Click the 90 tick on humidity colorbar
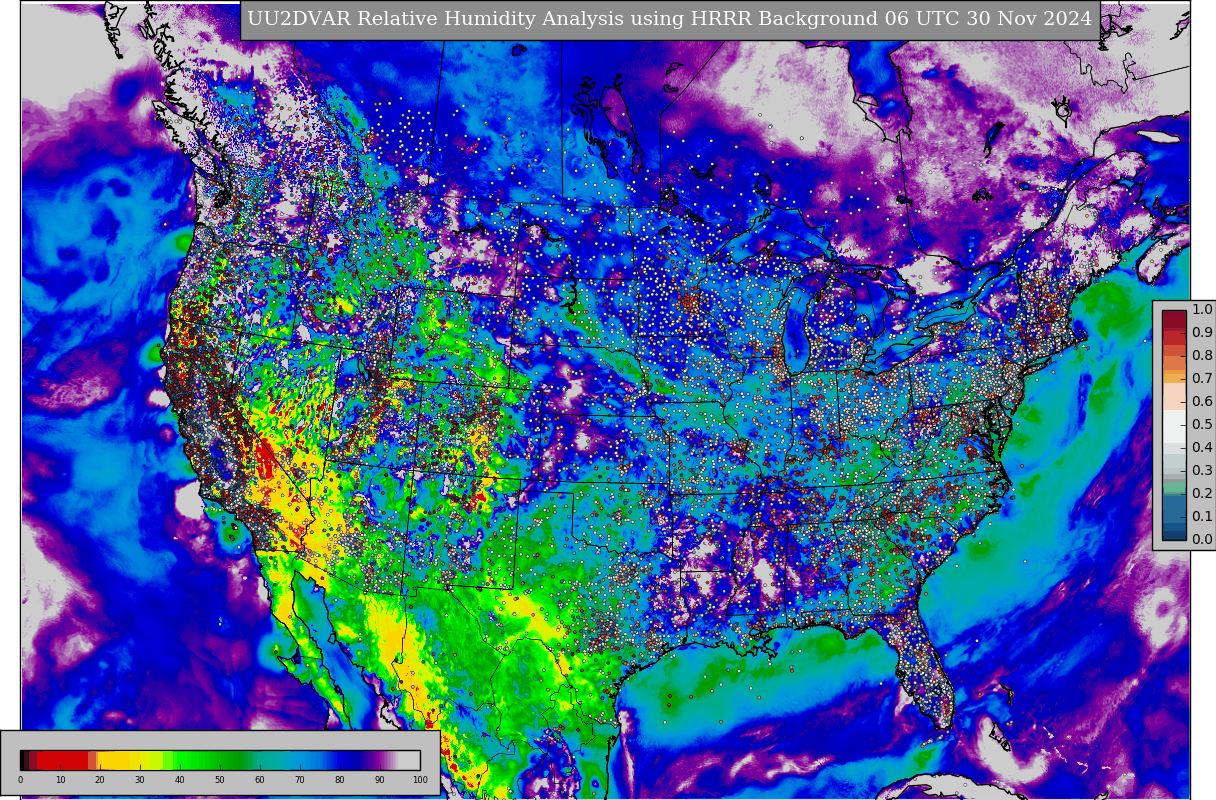This screenshot has height=800, width=1216. 380,780
